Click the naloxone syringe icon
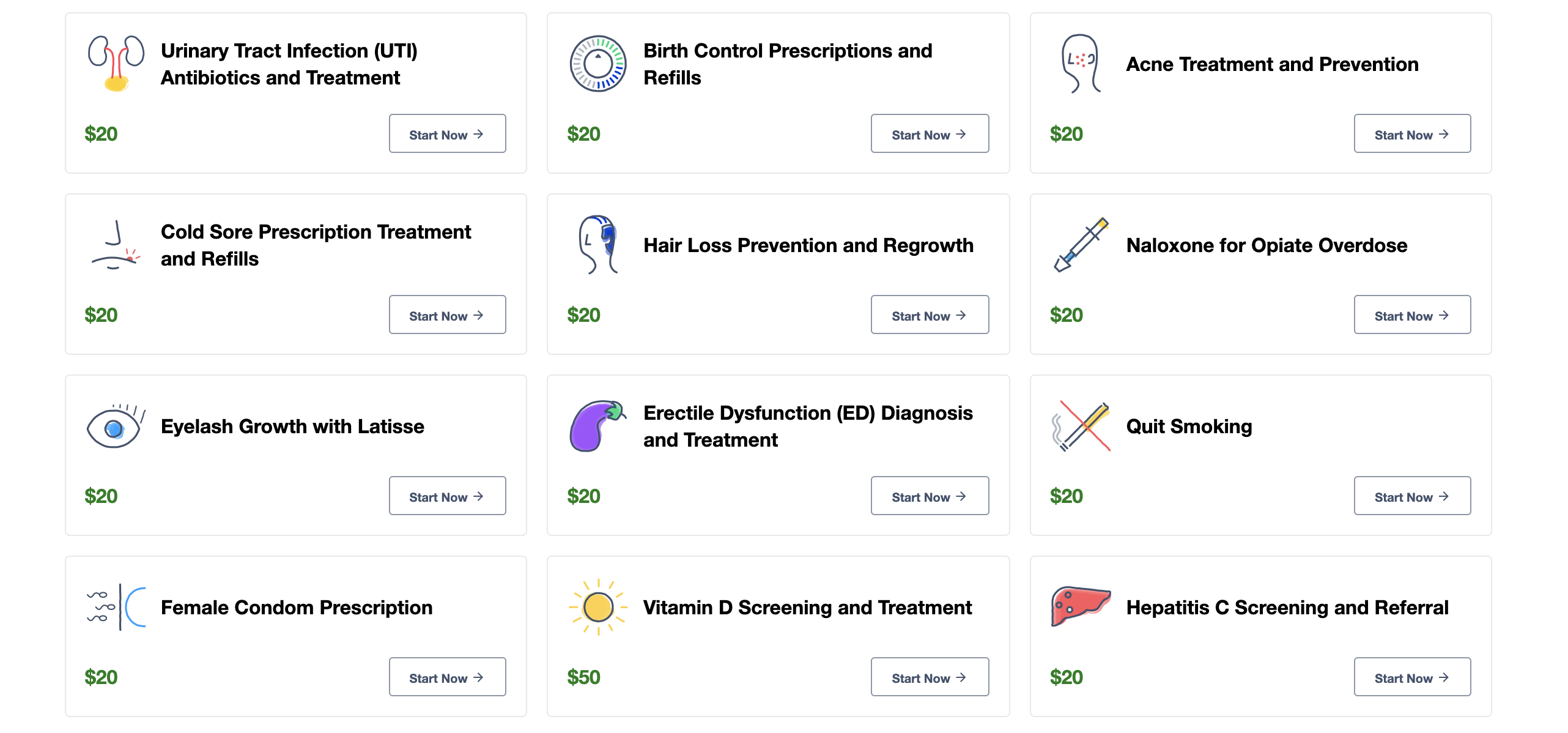 tap(1081, 245)
